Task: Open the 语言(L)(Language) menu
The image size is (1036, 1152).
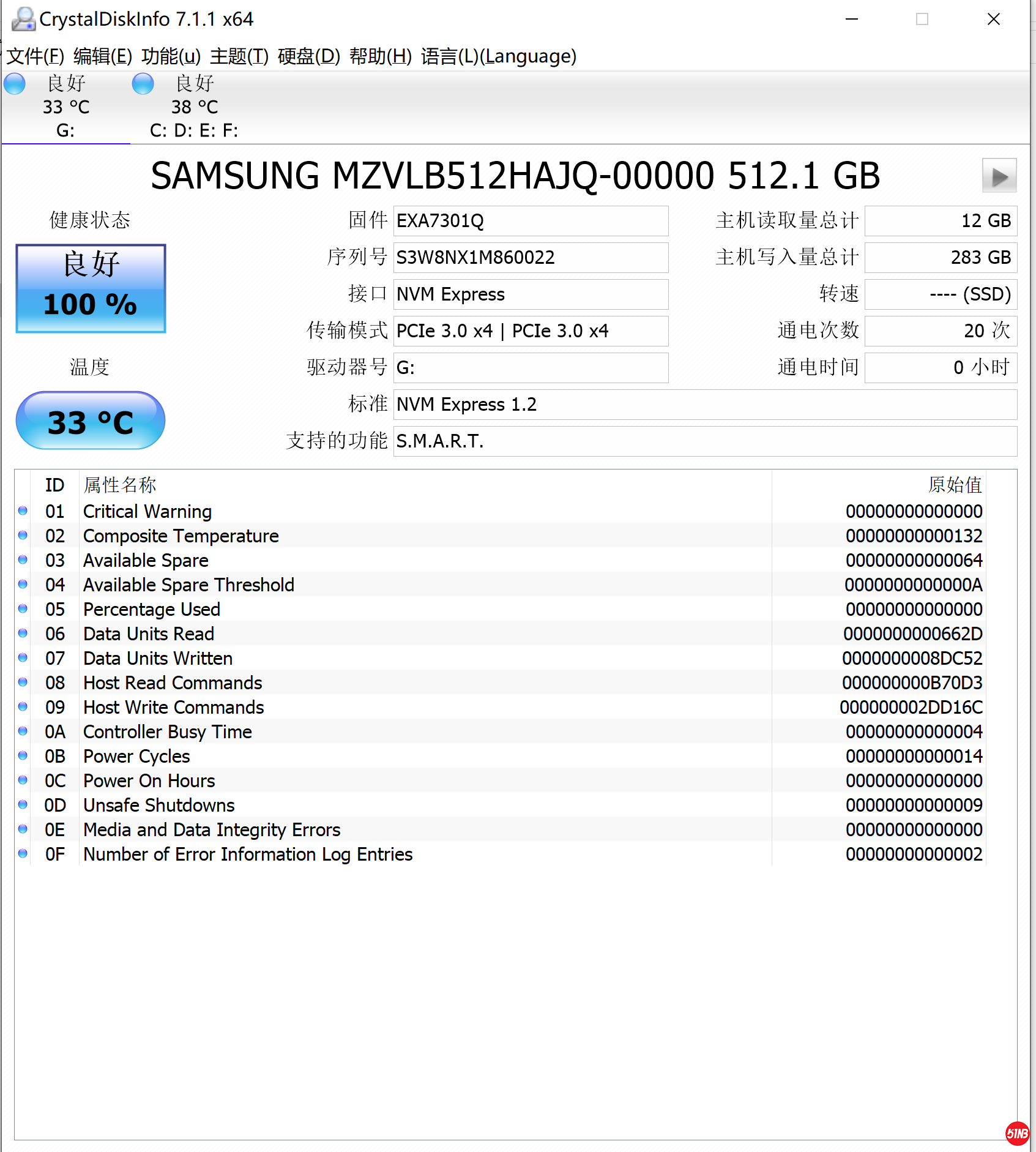Action: 498,56
